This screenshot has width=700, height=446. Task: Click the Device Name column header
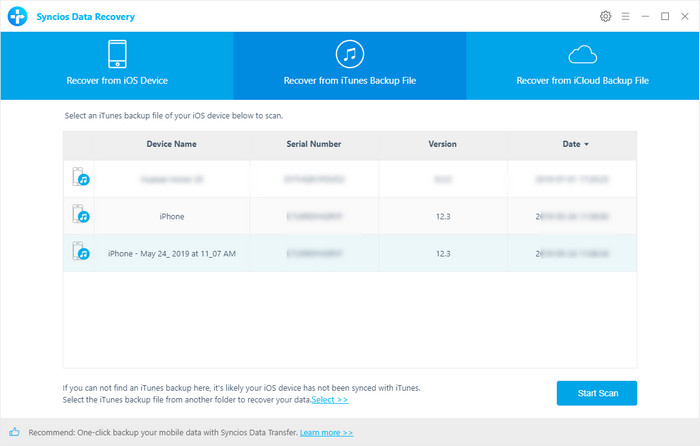coord(171,144)
